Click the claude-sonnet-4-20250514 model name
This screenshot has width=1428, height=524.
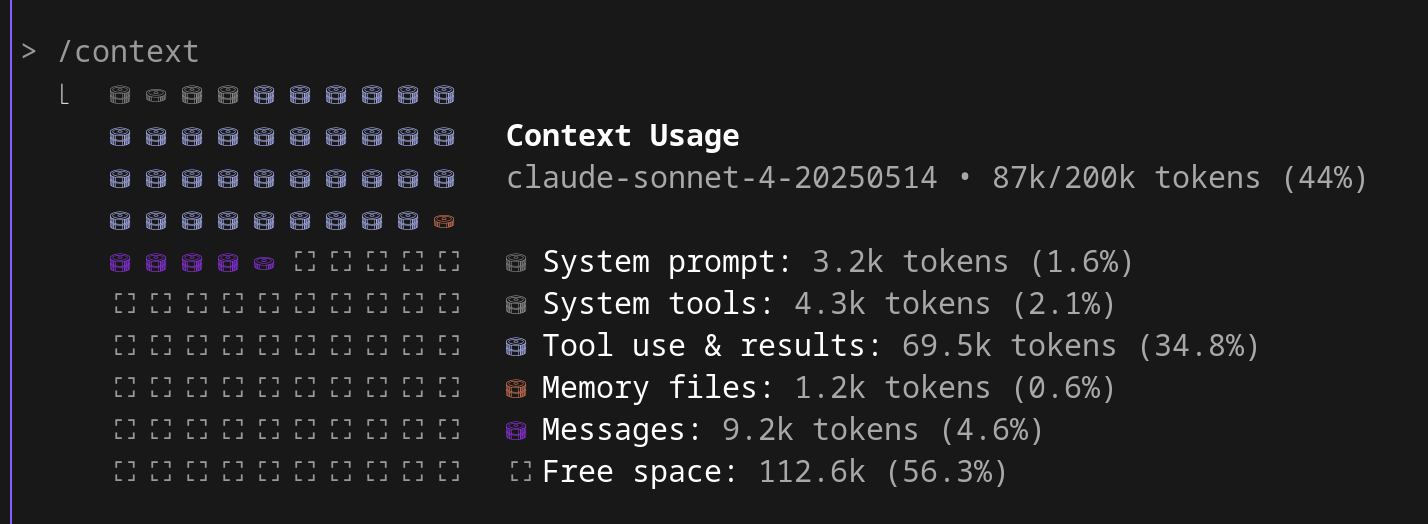[722, 178]
